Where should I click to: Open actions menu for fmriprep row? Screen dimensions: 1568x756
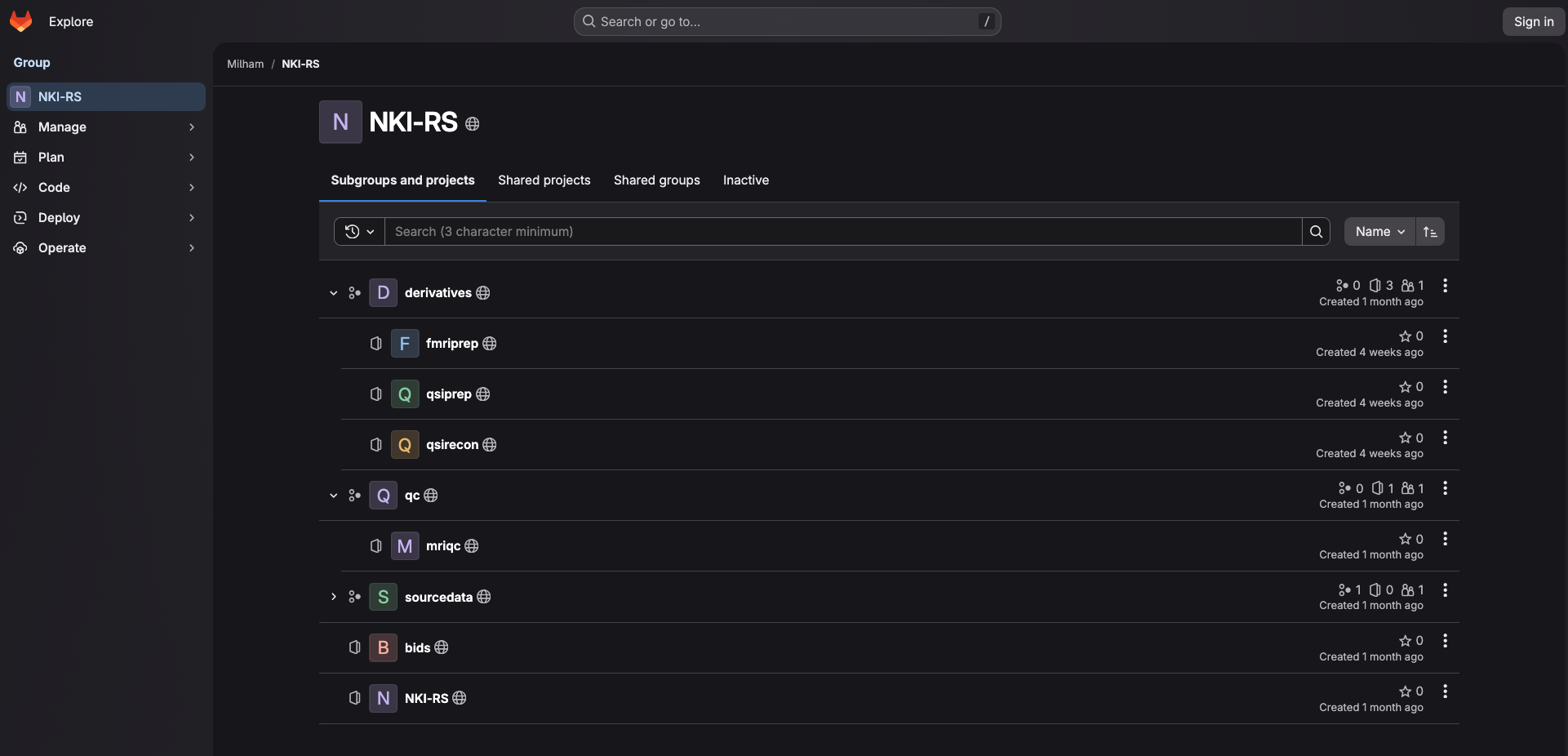click(x=1445, y=336)
